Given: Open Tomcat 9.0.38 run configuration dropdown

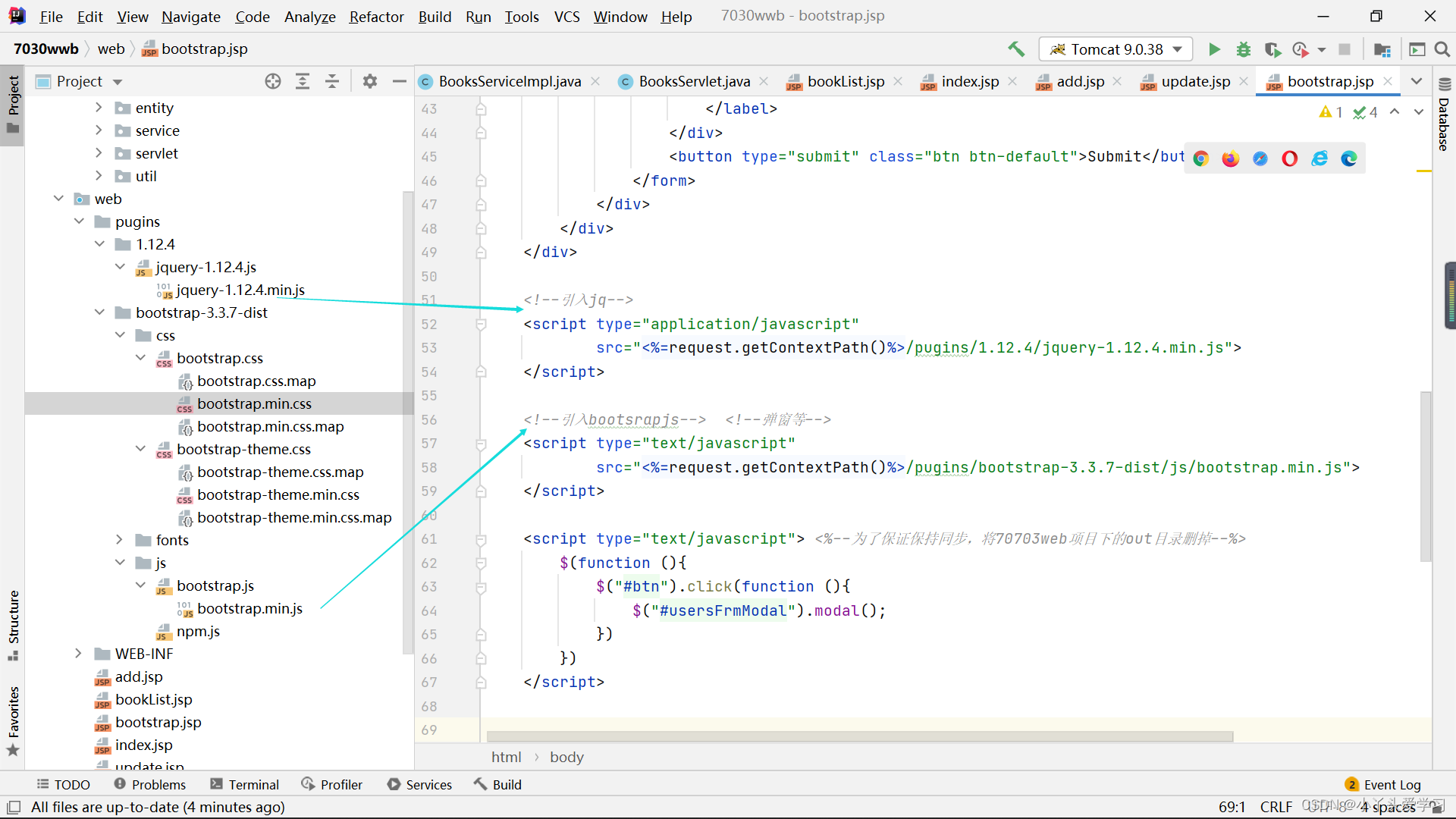Looking at the screenshot, I should pos(1115,49).
